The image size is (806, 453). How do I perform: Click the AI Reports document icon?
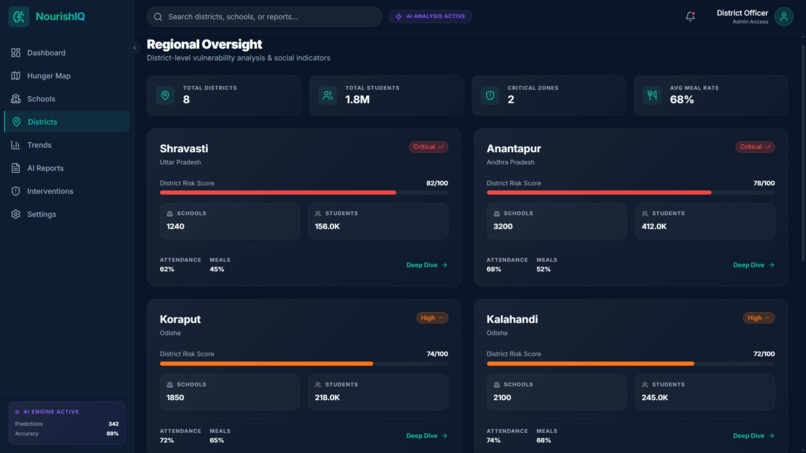(x=15, y=168)
